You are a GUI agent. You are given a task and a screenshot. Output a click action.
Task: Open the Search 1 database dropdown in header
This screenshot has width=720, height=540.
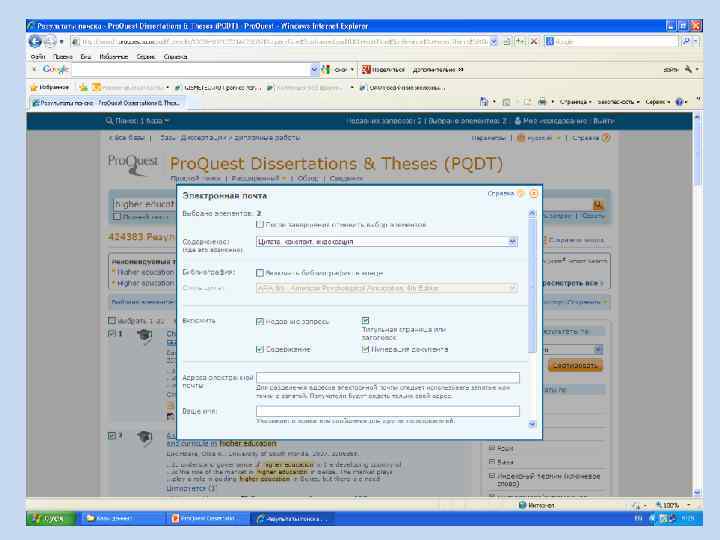click(x=137, y=121)
